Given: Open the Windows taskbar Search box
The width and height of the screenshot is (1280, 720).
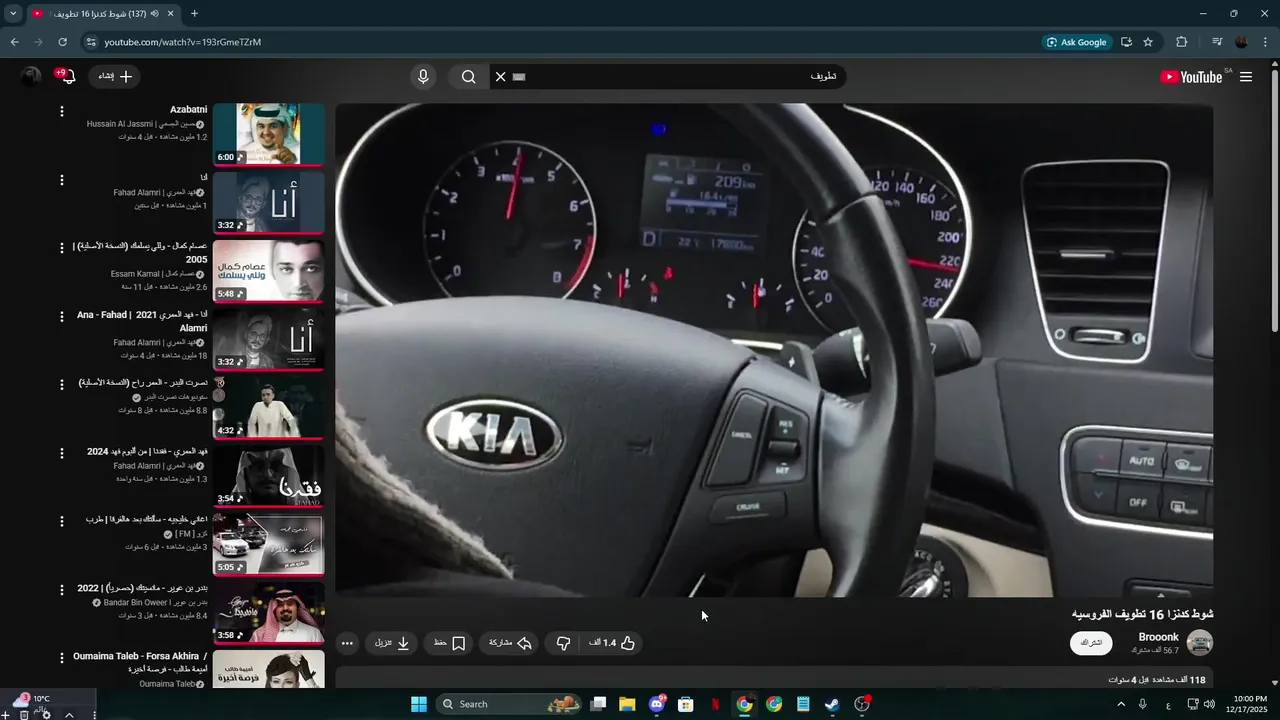Looking at the screenshot, I should pos(510,704).
